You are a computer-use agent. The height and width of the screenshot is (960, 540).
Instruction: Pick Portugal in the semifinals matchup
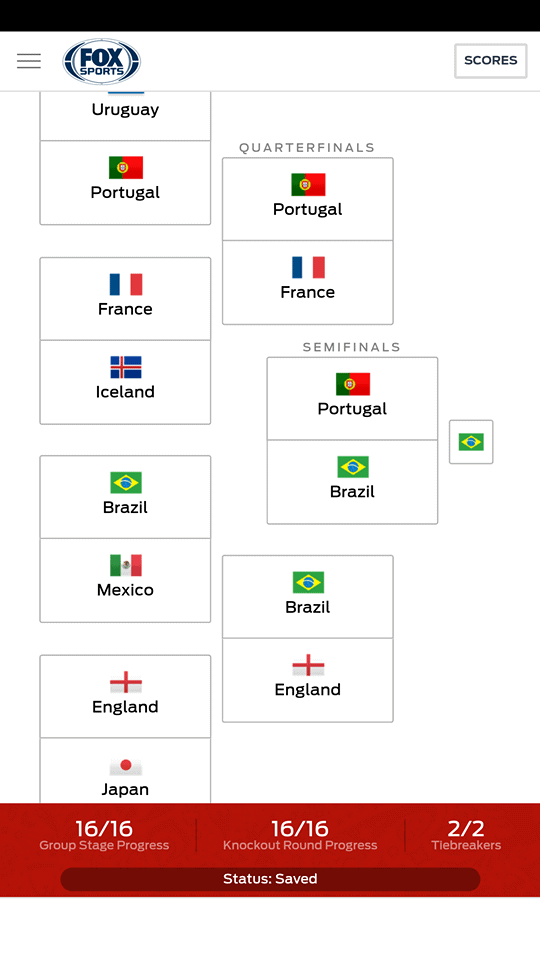click(x=352, y=399)
